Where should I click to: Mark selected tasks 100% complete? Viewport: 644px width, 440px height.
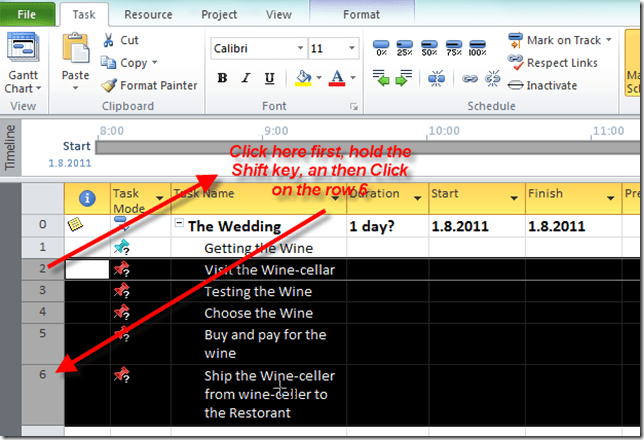point(479,48)
